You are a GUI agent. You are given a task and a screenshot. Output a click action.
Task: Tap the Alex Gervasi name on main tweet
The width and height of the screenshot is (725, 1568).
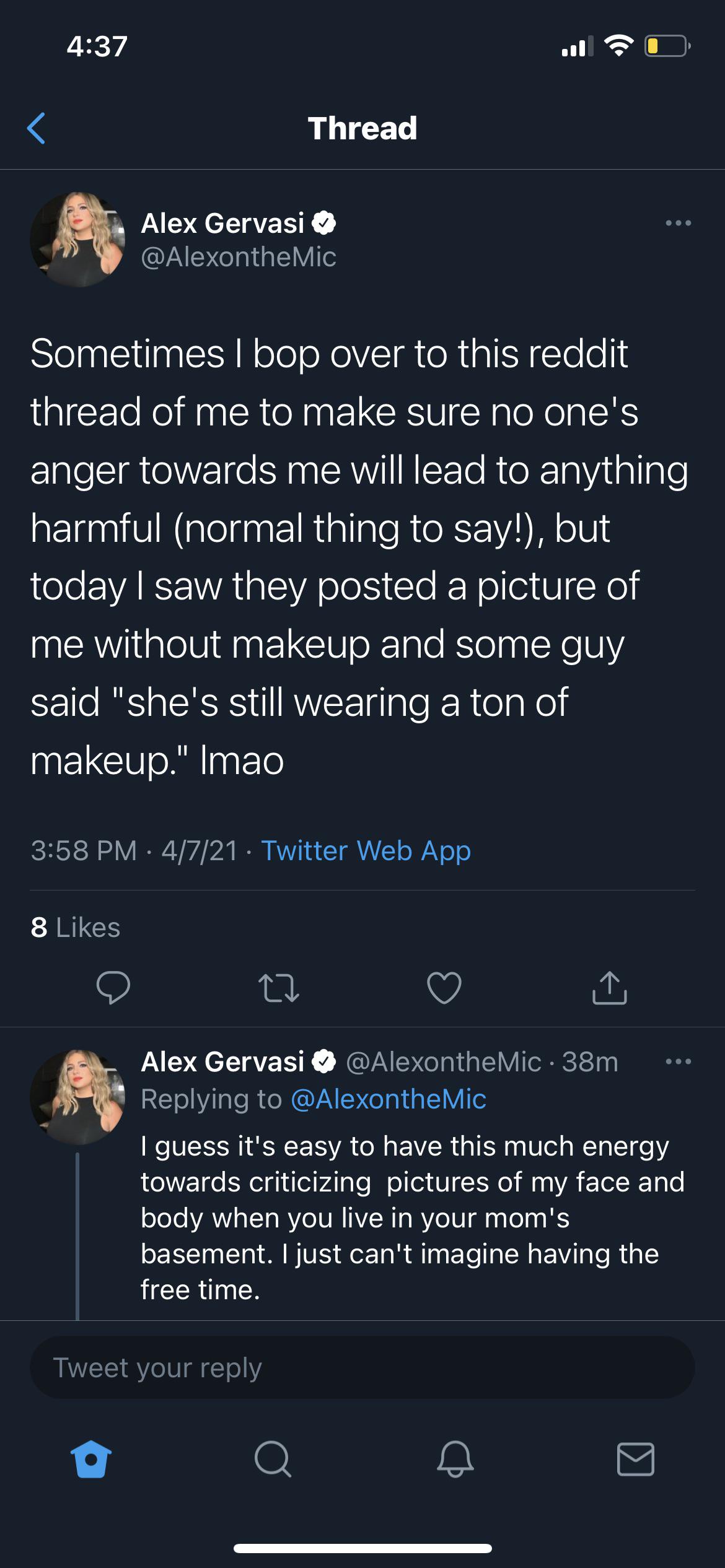coord(222,223)
